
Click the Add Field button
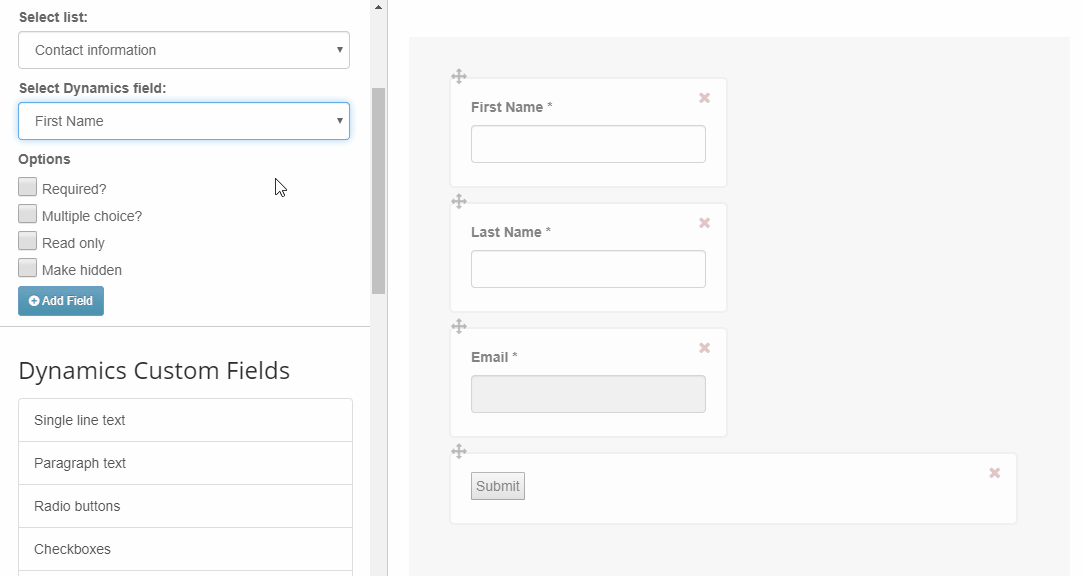click(x=61, y=301)
